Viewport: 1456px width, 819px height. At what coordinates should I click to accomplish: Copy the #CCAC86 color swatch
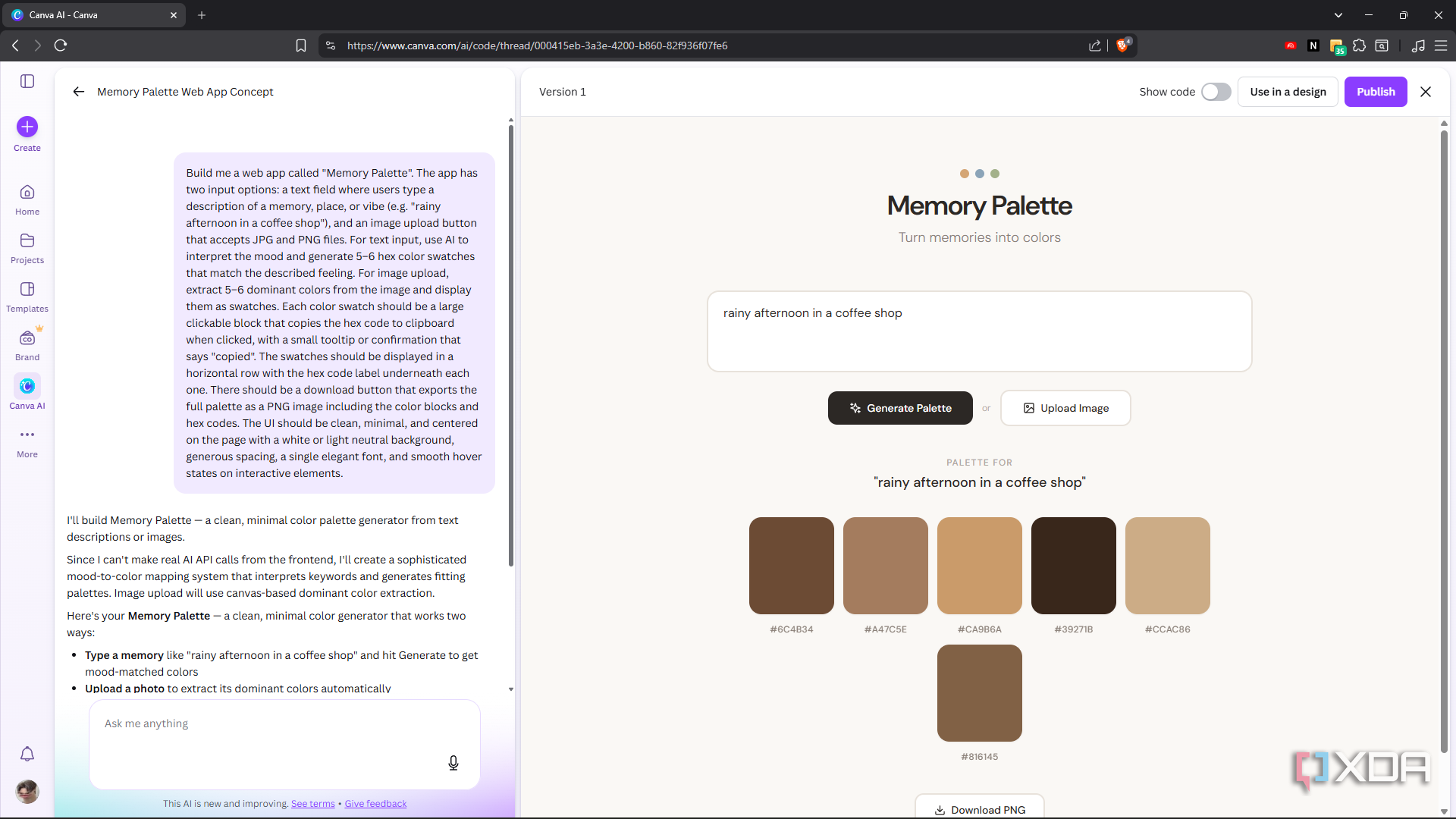(1168, 566)
